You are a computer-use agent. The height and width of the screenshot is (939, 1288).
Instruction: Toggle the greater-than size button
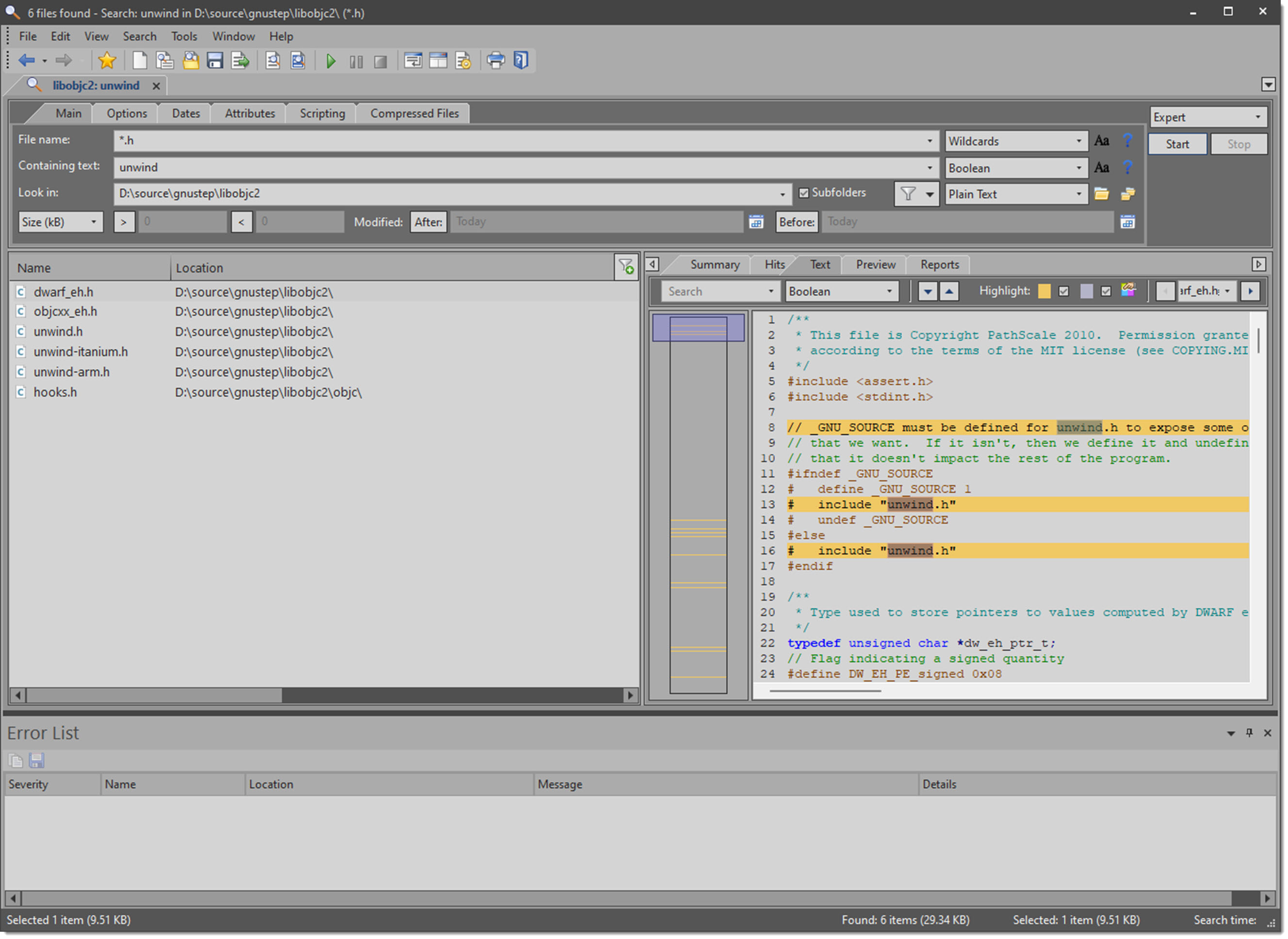[124, 222]
